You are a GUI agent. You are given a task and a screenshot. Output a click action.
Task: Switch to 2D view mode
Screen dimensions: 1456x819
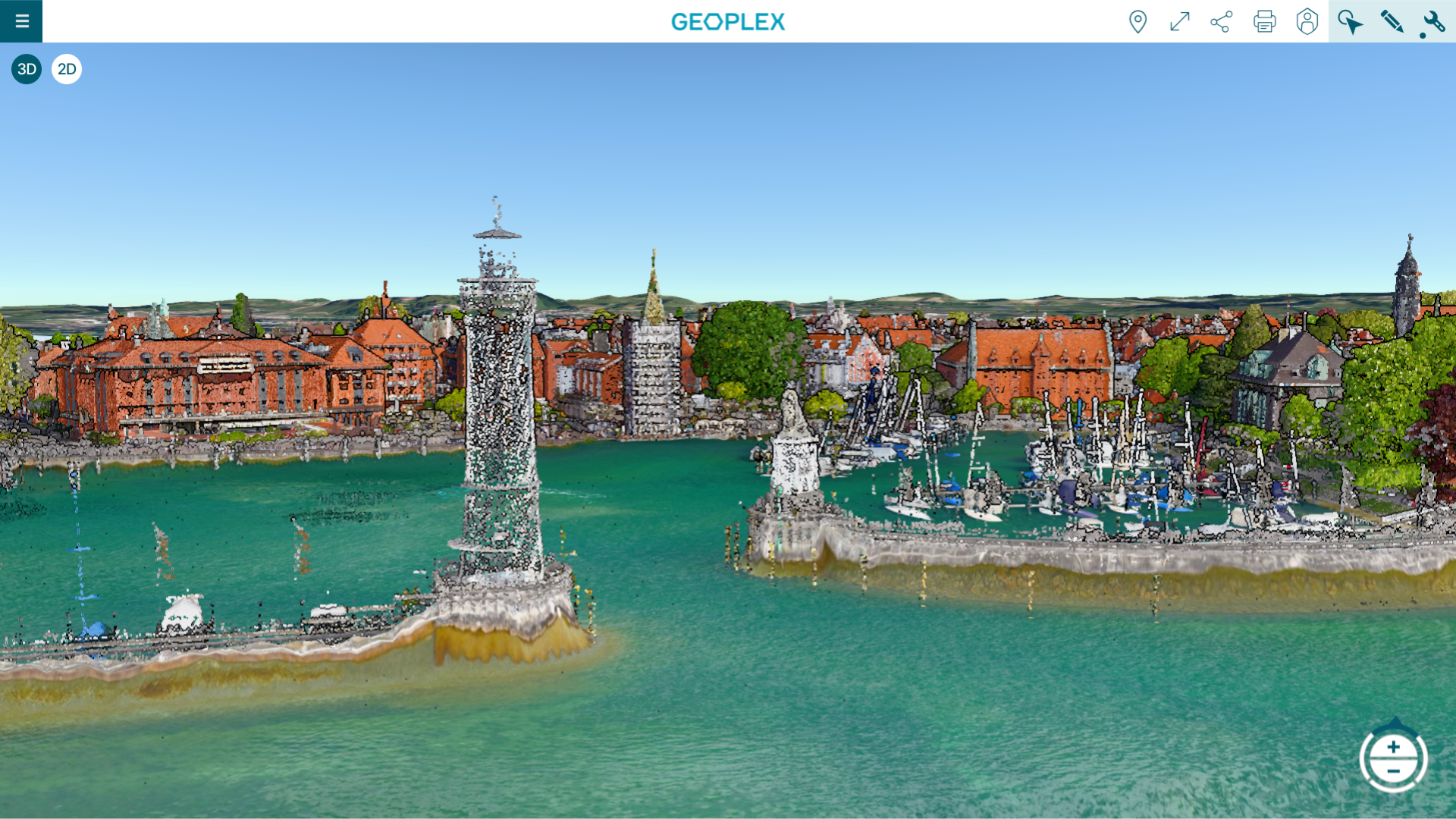pyautogui.click(x=67, y=69)
